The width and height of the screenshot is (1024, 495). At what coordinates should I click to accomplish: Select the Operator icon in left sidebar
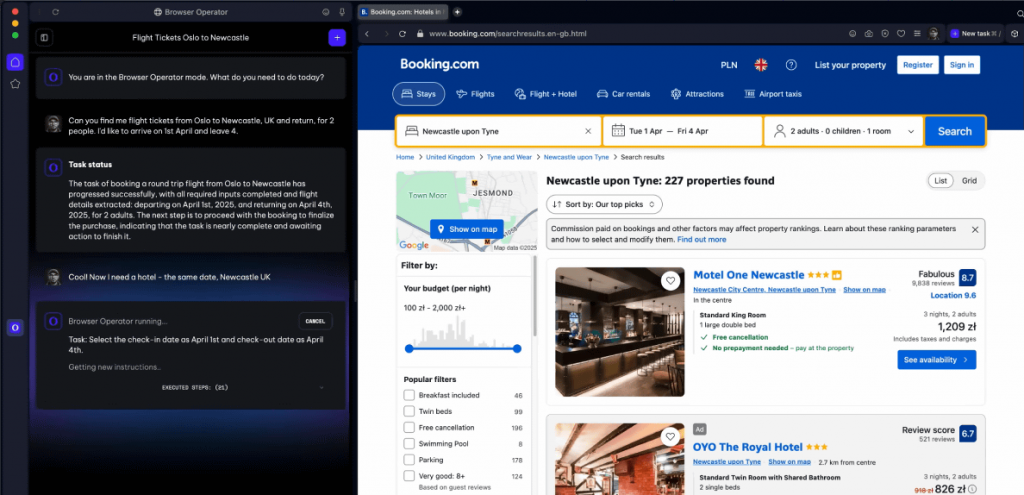(15, 327)
